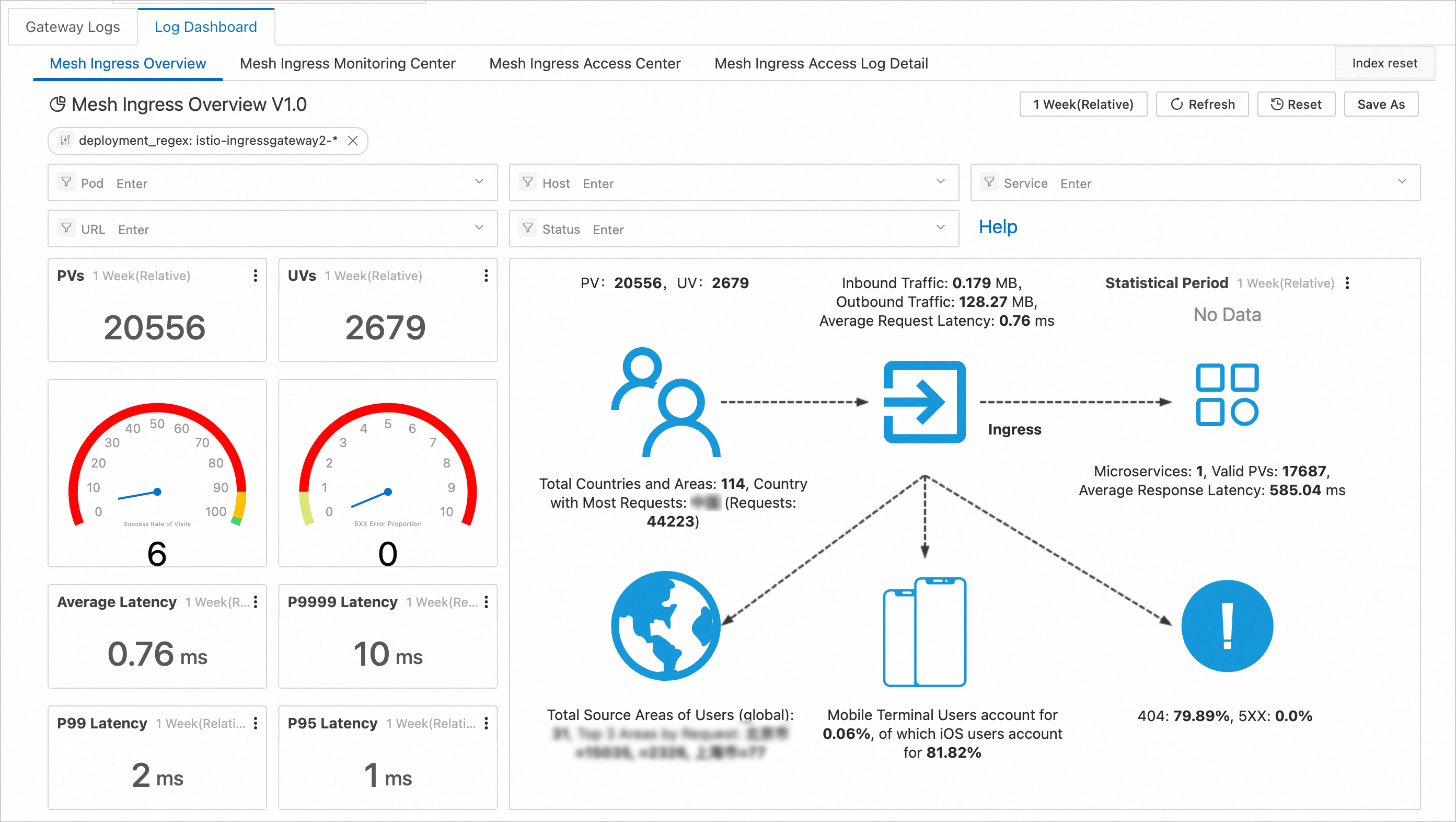Switch to the Gateway Logs tab
1456x822 pixels.
72,27
